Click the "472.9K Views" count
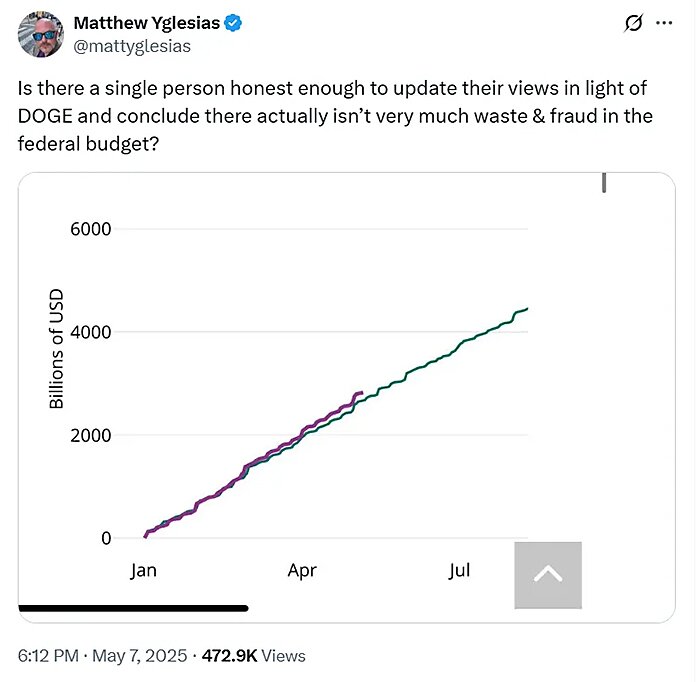This screenshot has height=682, width=700. click(254, 656)
